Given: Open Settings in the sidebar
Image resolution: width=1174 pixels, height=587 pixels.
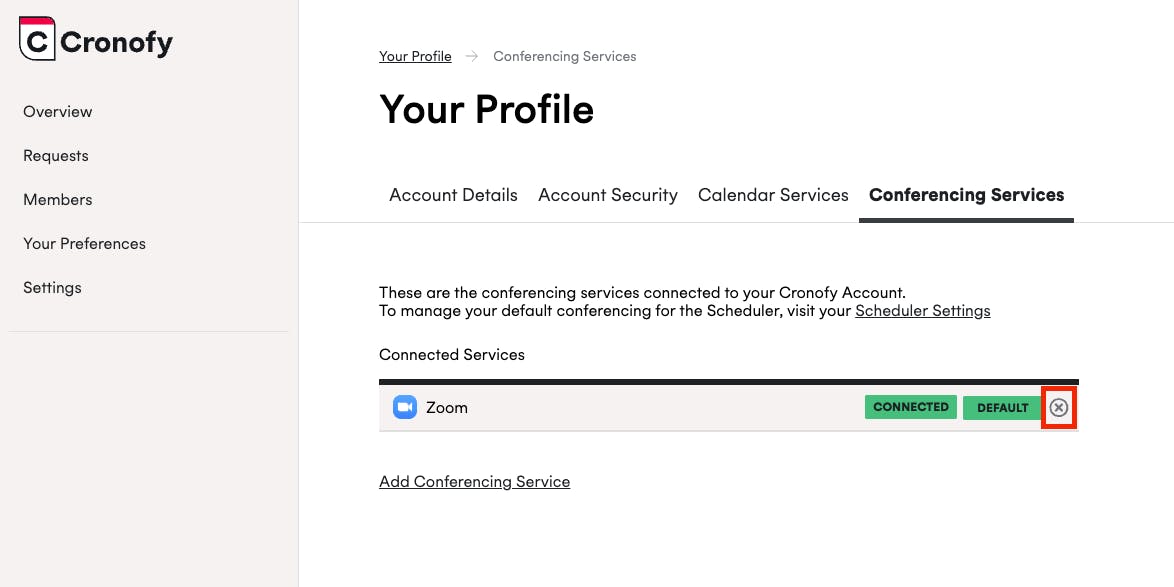Looking at the screenshot, I should point(53,287).
